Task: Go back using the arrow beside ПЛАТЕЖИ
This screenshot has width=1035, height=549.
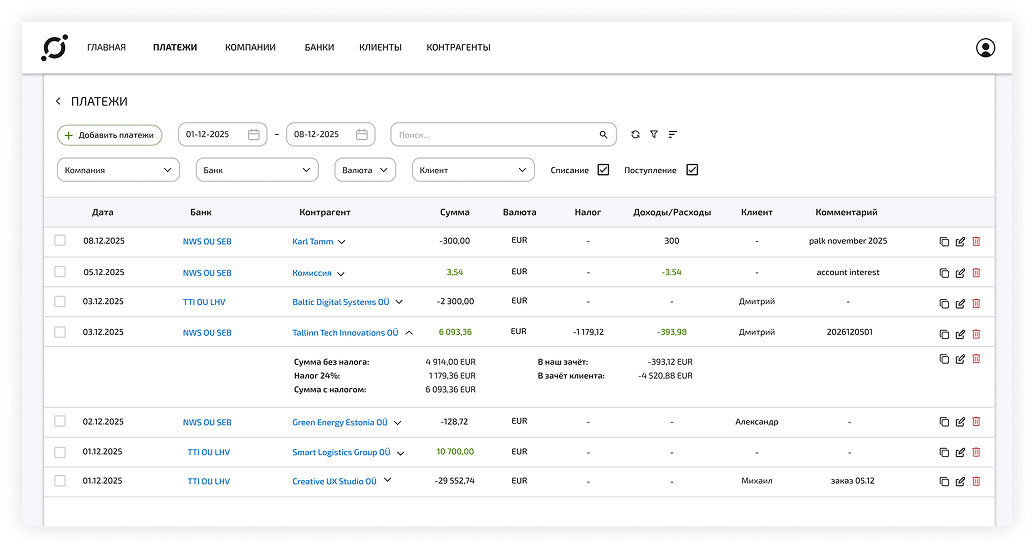Action: click(x=58, y=101)
